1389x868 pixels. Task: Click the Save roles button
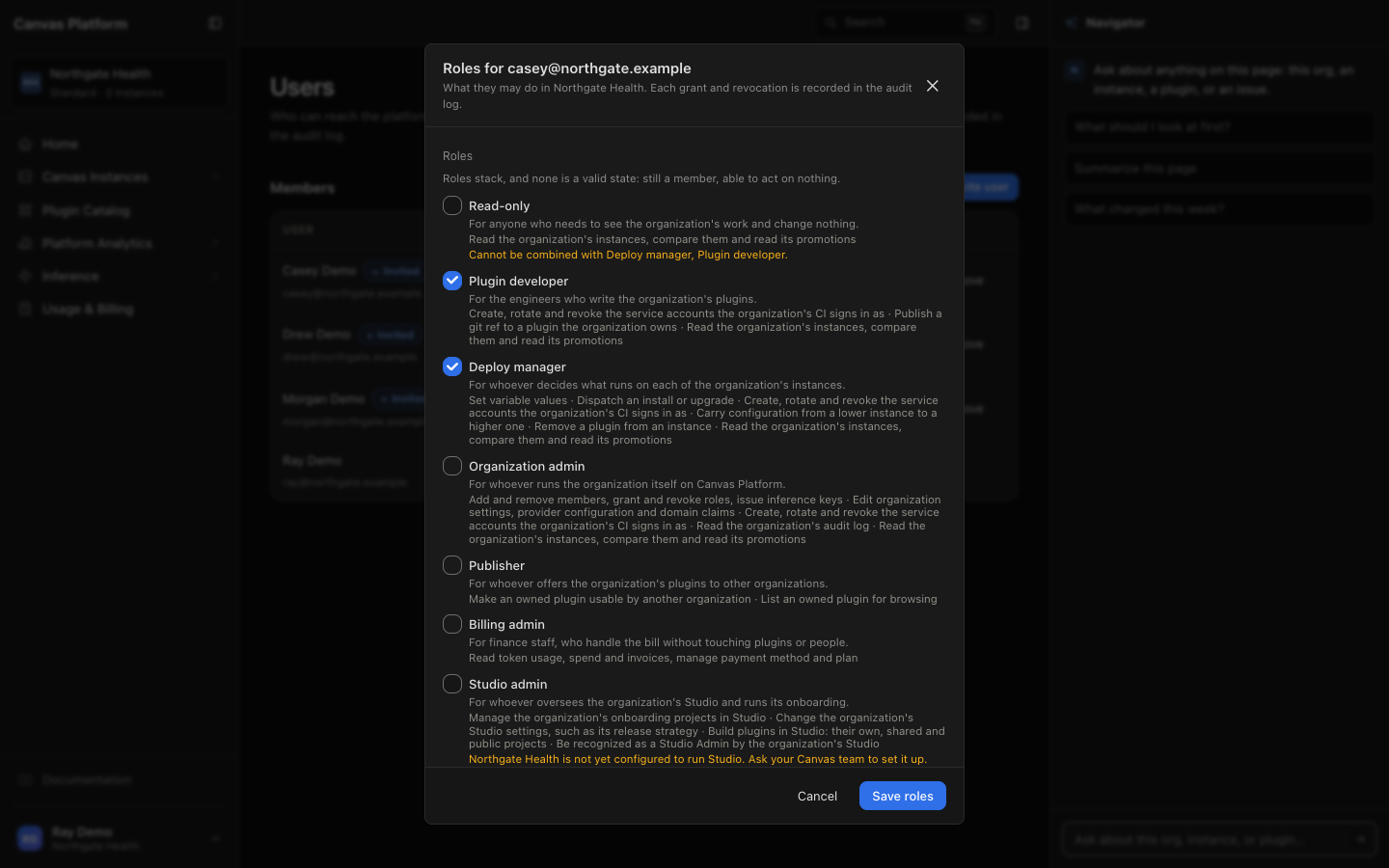(x=903, y=796)
